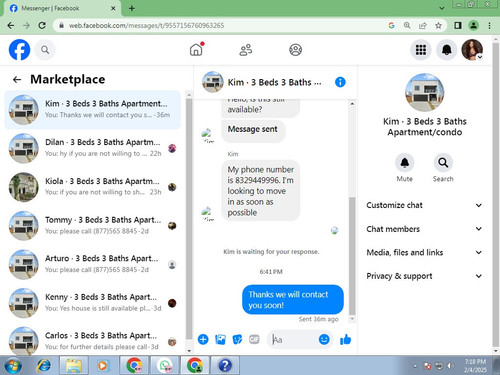Open Internet Explorer from taskbar
500x375 pixels.
pos(44,365)
